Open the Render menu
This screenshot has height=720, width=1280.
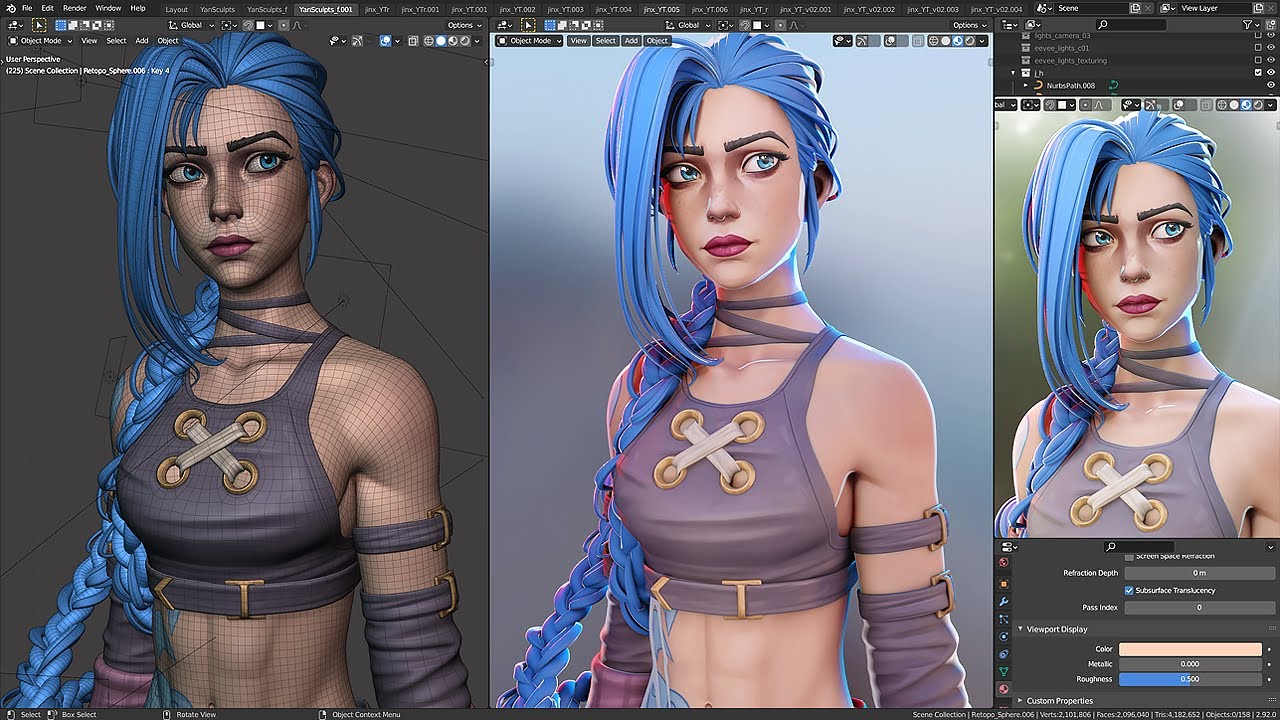(75, 8)
